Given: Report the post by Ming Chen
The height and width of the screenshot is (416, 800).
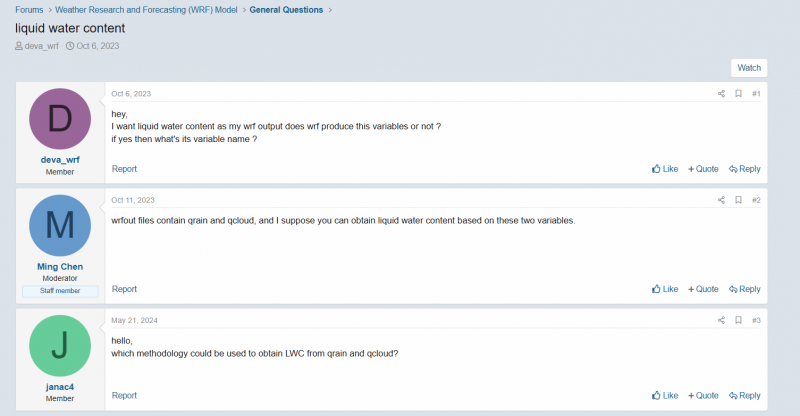Looking at the screenshot, I should tap(124, 289).
